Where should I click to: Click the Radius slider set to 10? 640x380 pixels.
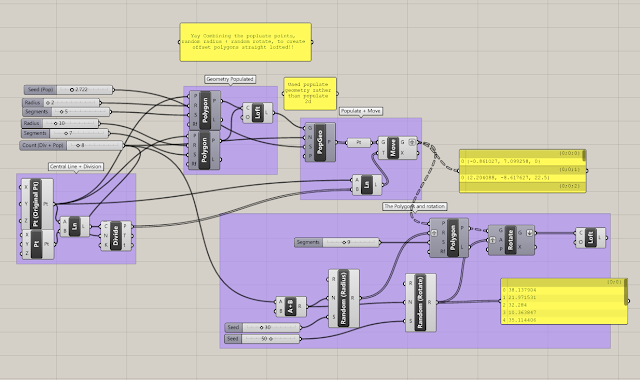pyautogui.click(x=60, y=123)
